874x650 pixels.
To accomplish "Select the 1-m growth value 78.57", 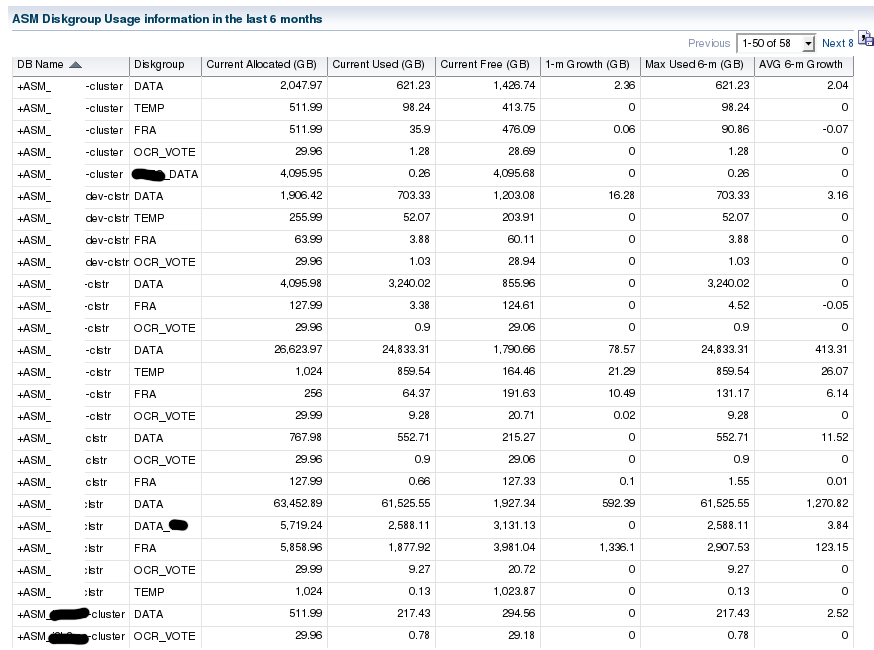I will pyautogui.click(x=621, y=350).
